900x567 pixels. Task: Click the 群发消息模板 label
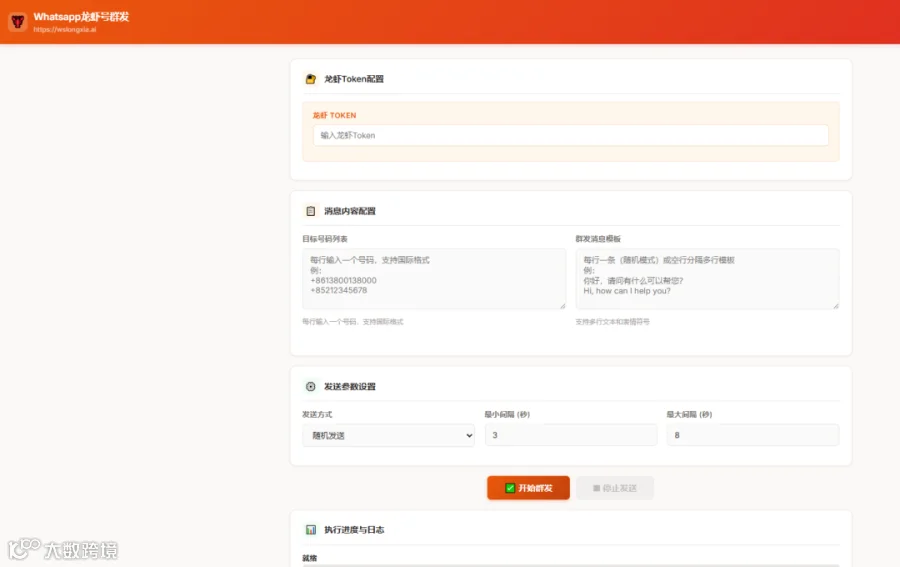click(598, 239)
